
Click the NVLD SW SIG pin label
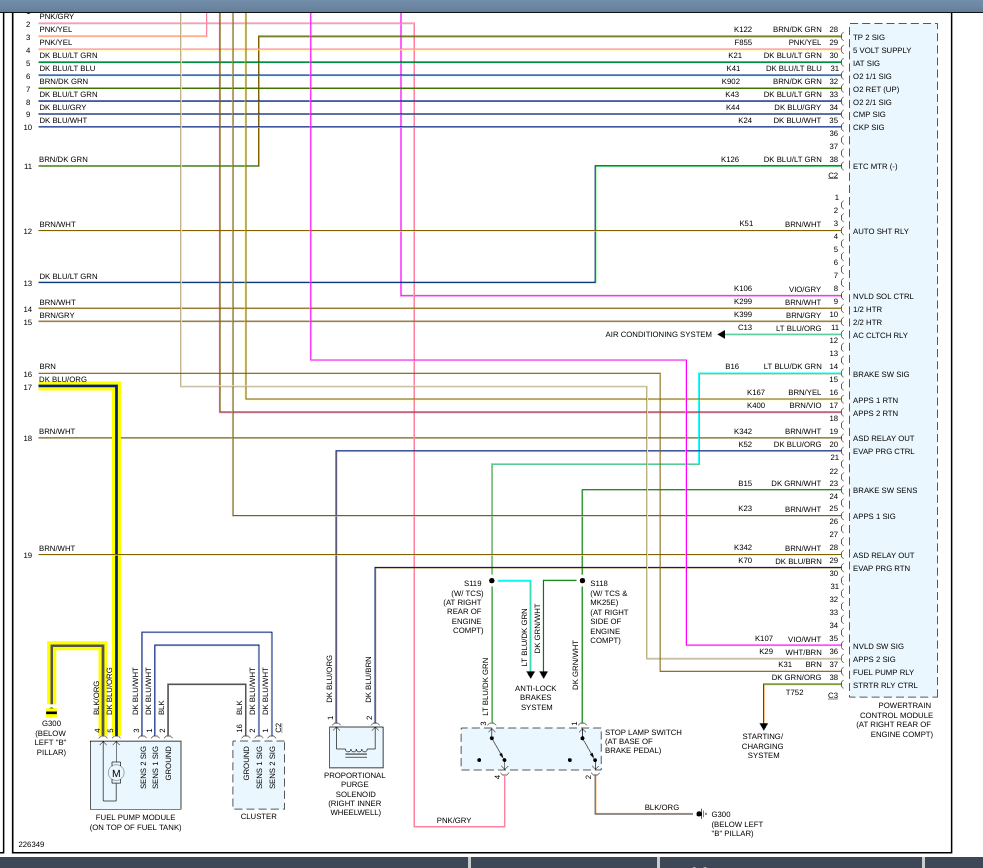(x=878, y=646)
